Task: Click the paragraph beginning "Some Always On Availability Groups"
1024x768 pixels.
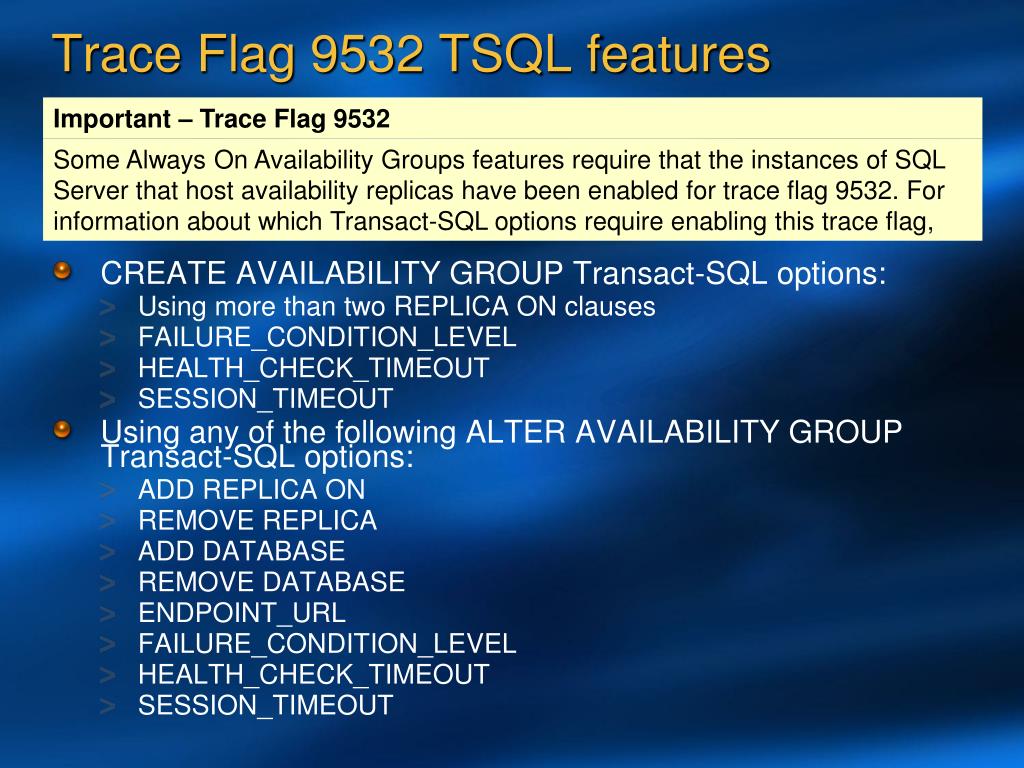Action: point(499,190)
